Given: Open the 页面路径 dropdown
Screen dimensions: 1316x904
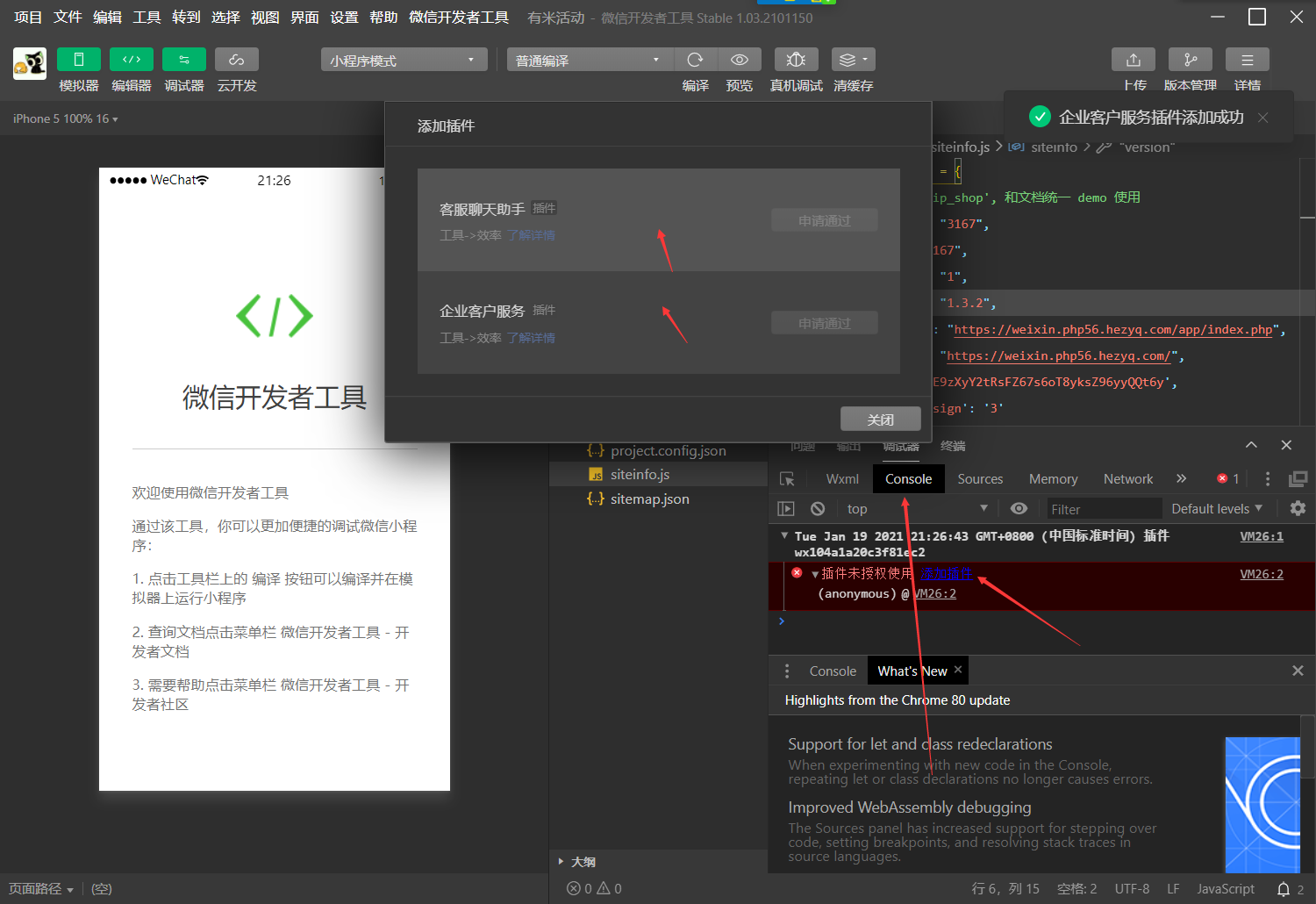Looking at the screenshot, I should click(x=41, y=888).
